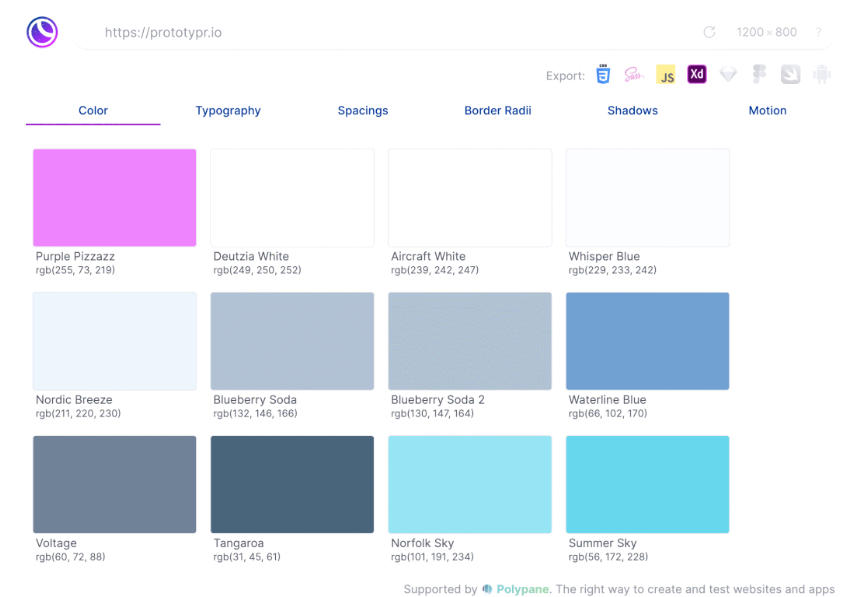Viewport: 867px width, 597px height.
Task: Export tokens to Figma
Action: pos(759,75)
